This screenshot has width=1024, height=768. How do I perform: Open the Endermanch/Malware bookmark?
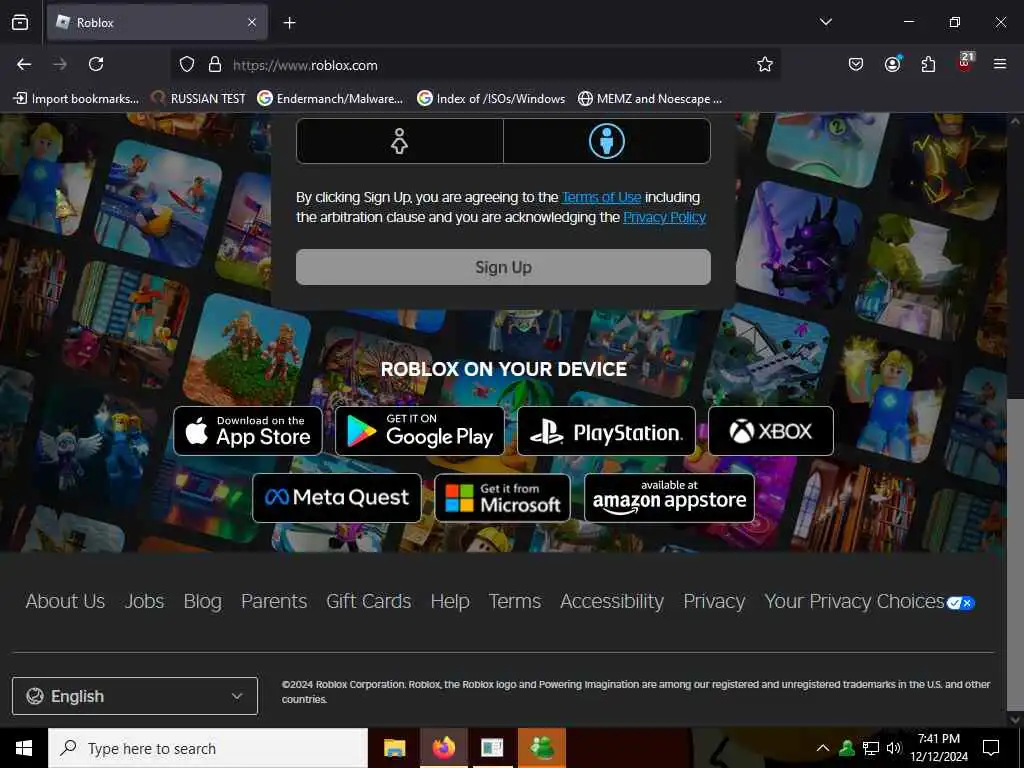tap(330, 99)
